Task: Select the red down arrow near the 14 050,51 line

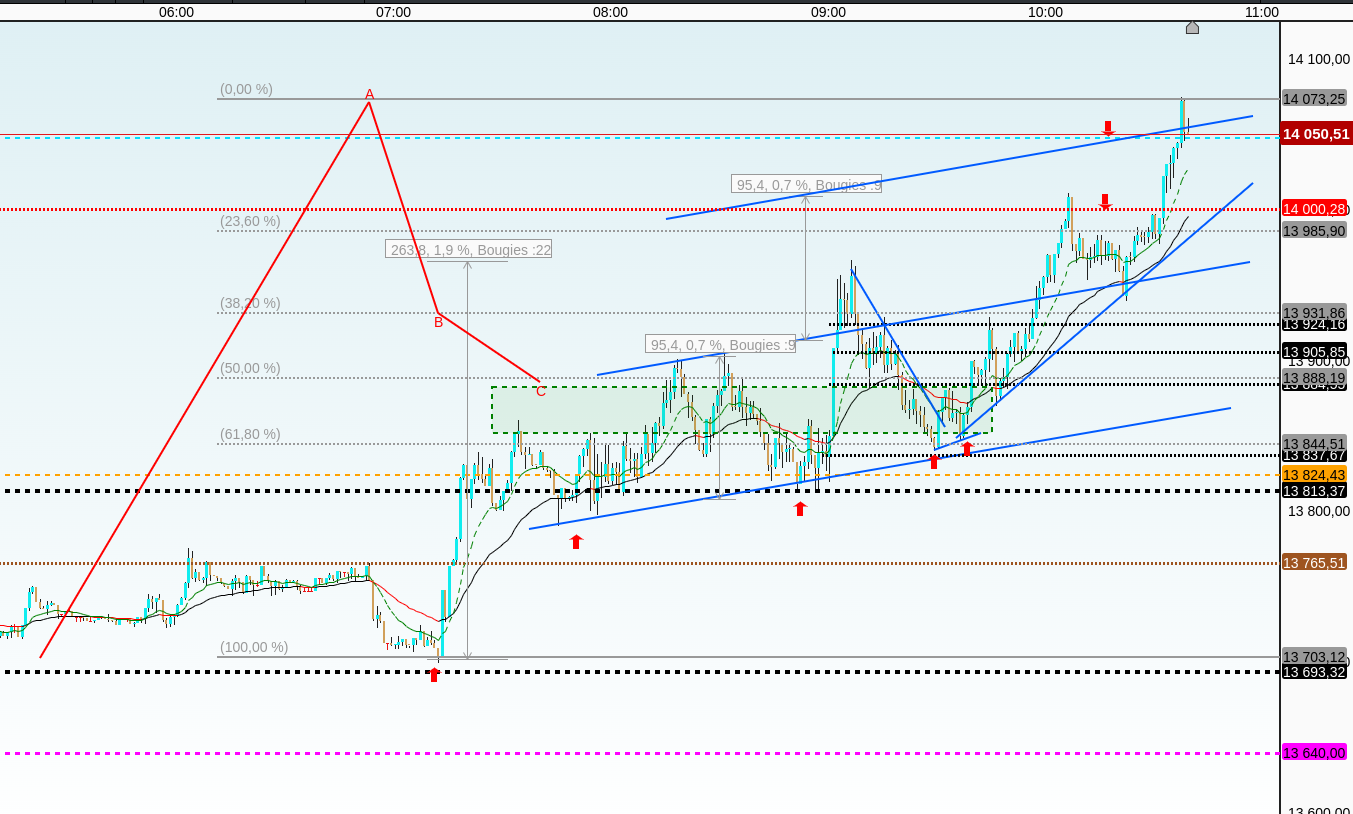Action: coord(1108,128)
